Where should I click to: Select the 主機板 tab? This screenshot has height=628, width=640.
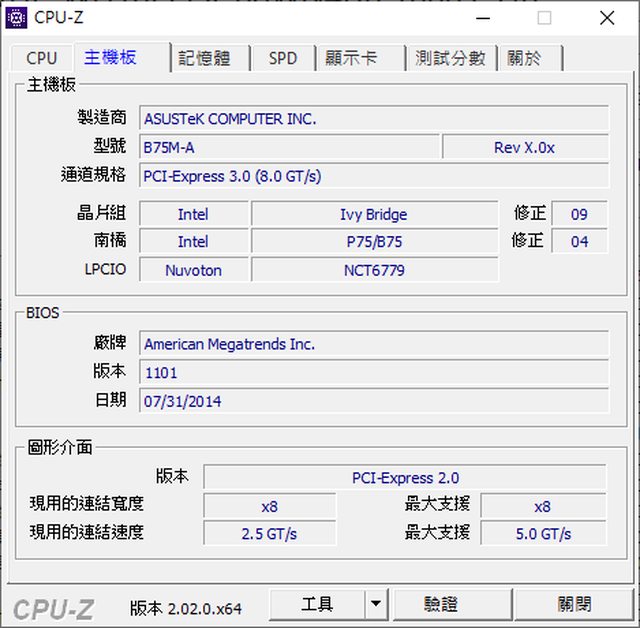(110, 57)
